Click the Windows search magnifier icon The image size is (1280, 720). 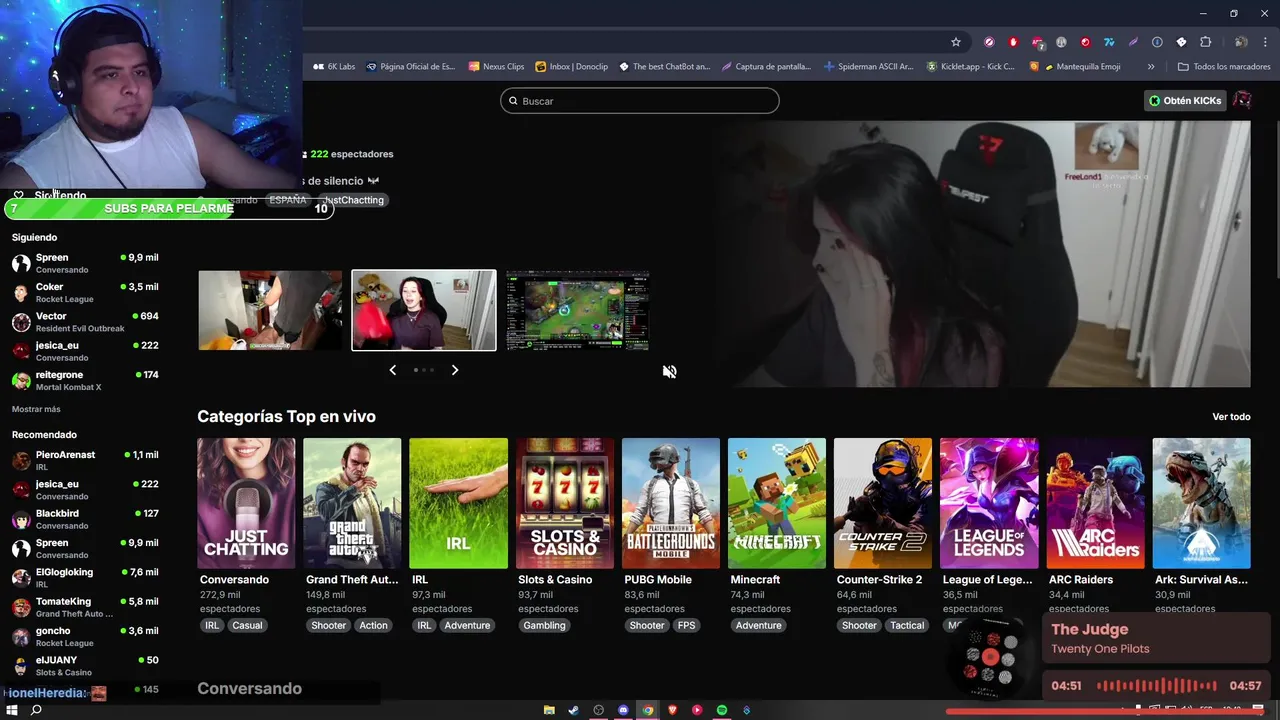[36, 710]
